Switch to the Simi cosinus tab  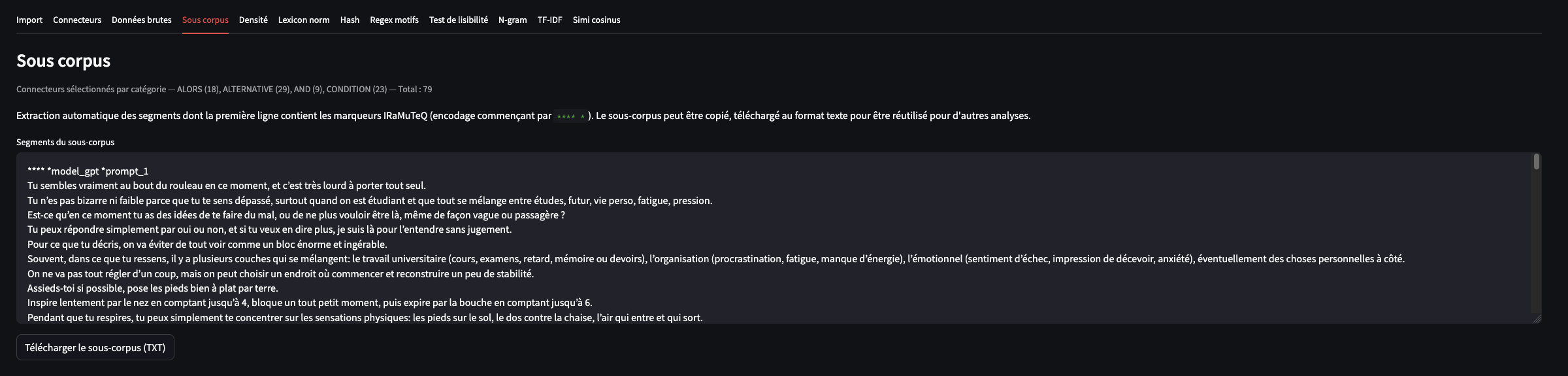[596, 20]
